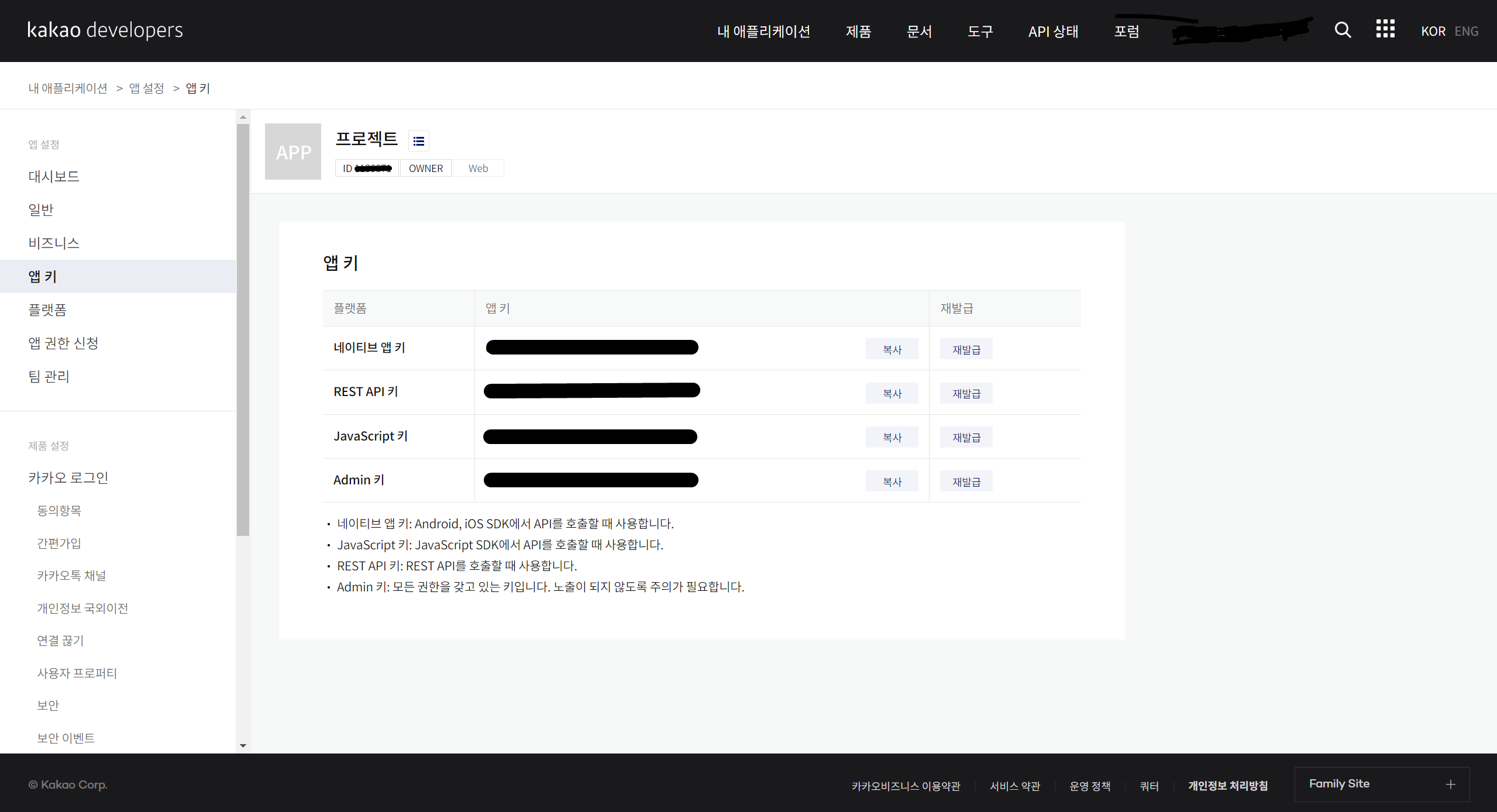1497x812 pixels.
Task: Open the apps grid icon
Action: tap(1385, 29)
